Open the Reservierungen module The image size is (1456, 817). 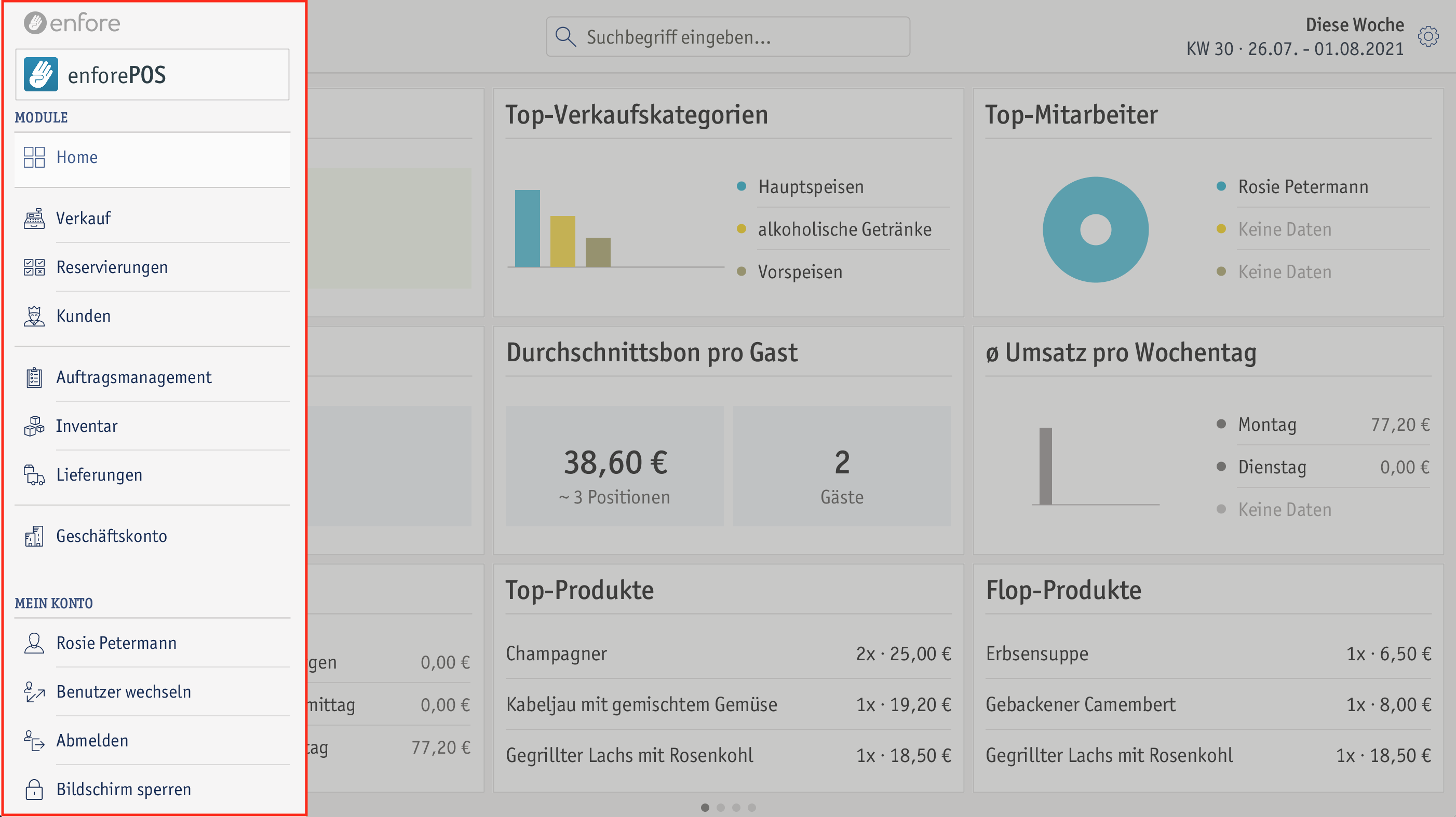(152, 267)
